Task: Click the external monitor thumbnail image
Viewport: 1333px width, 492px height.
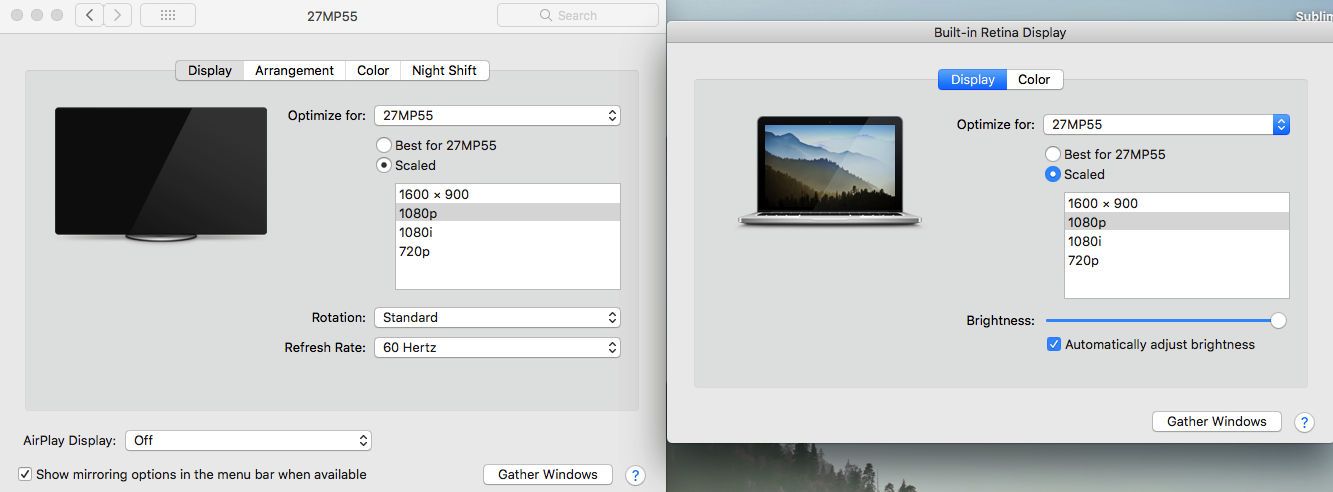Action: pyautogui.click(x=161, y=174)
